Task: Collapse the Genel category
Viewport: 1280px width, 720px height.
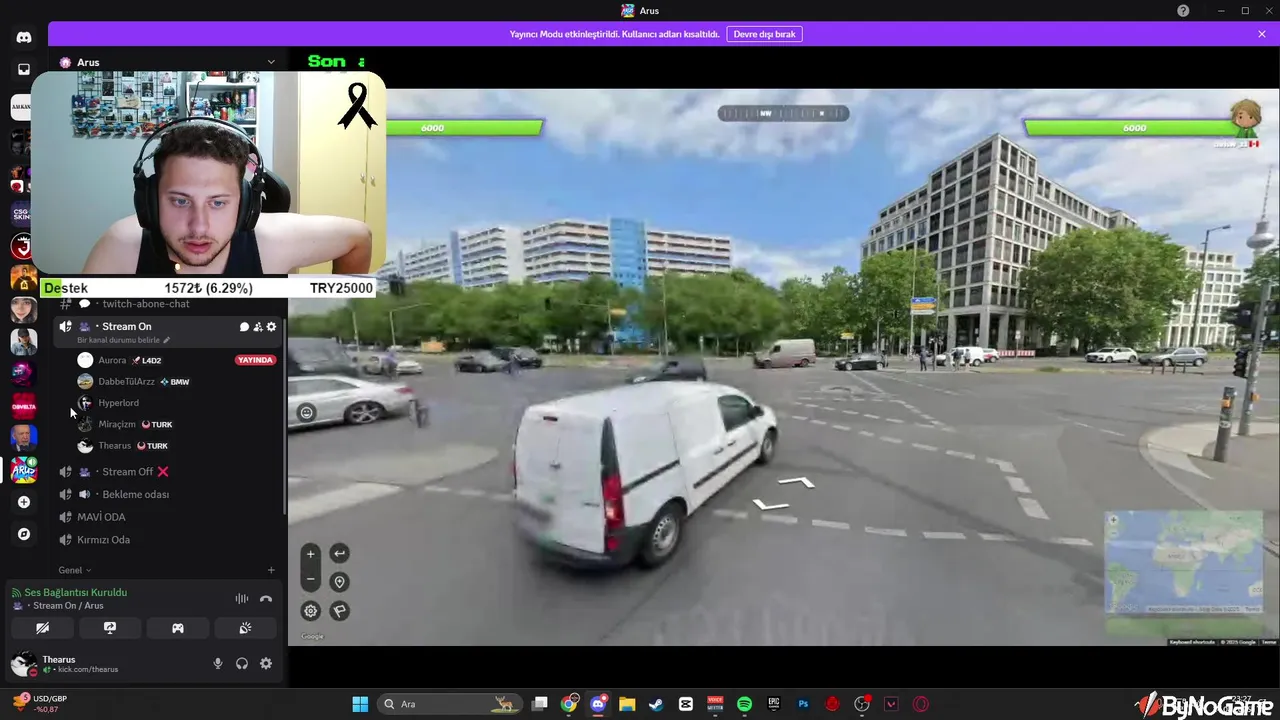Action: (x=74, y=570)
